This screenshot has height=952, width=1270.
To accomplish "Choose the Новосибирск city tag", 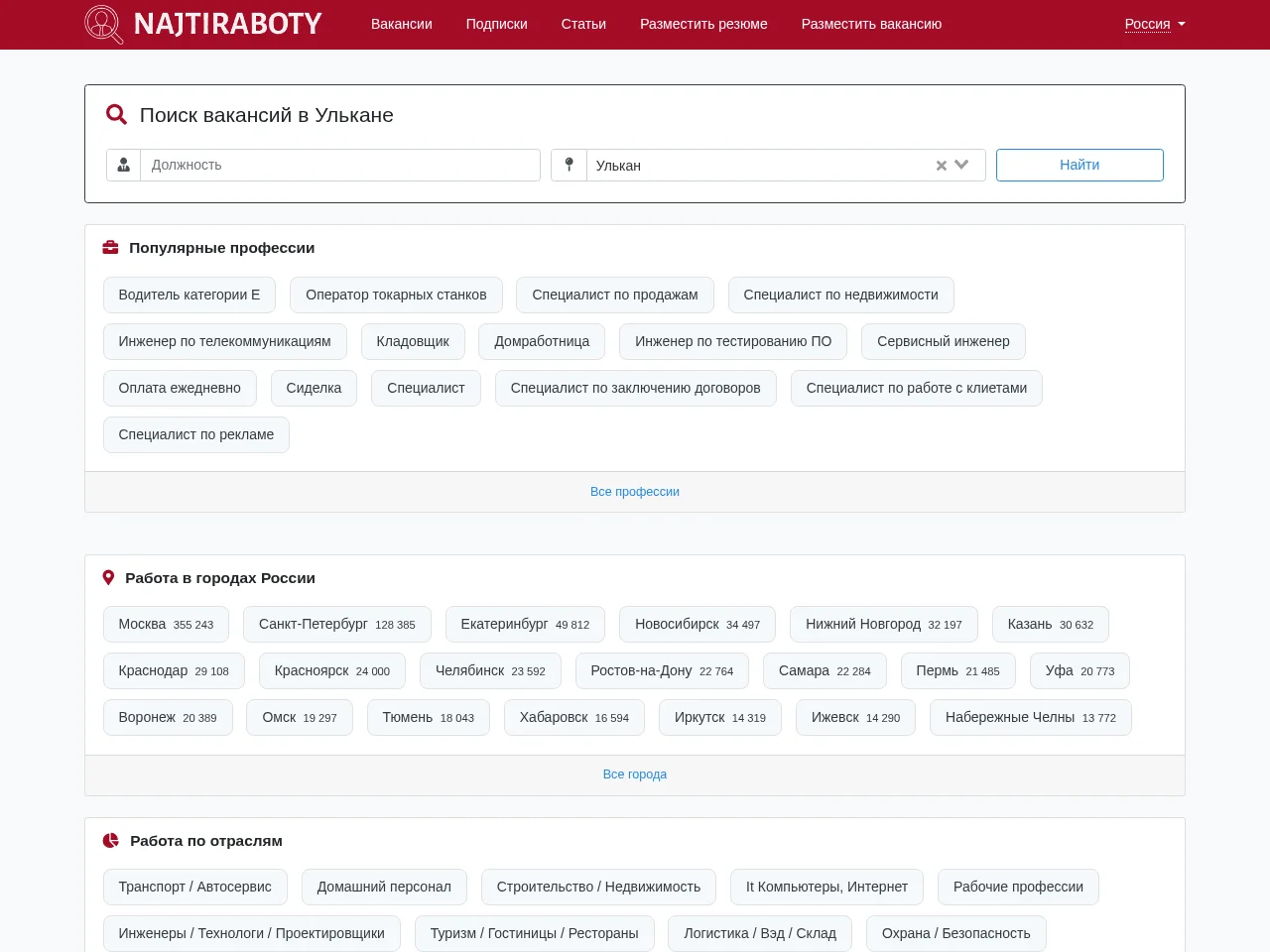I will [698, 624].
